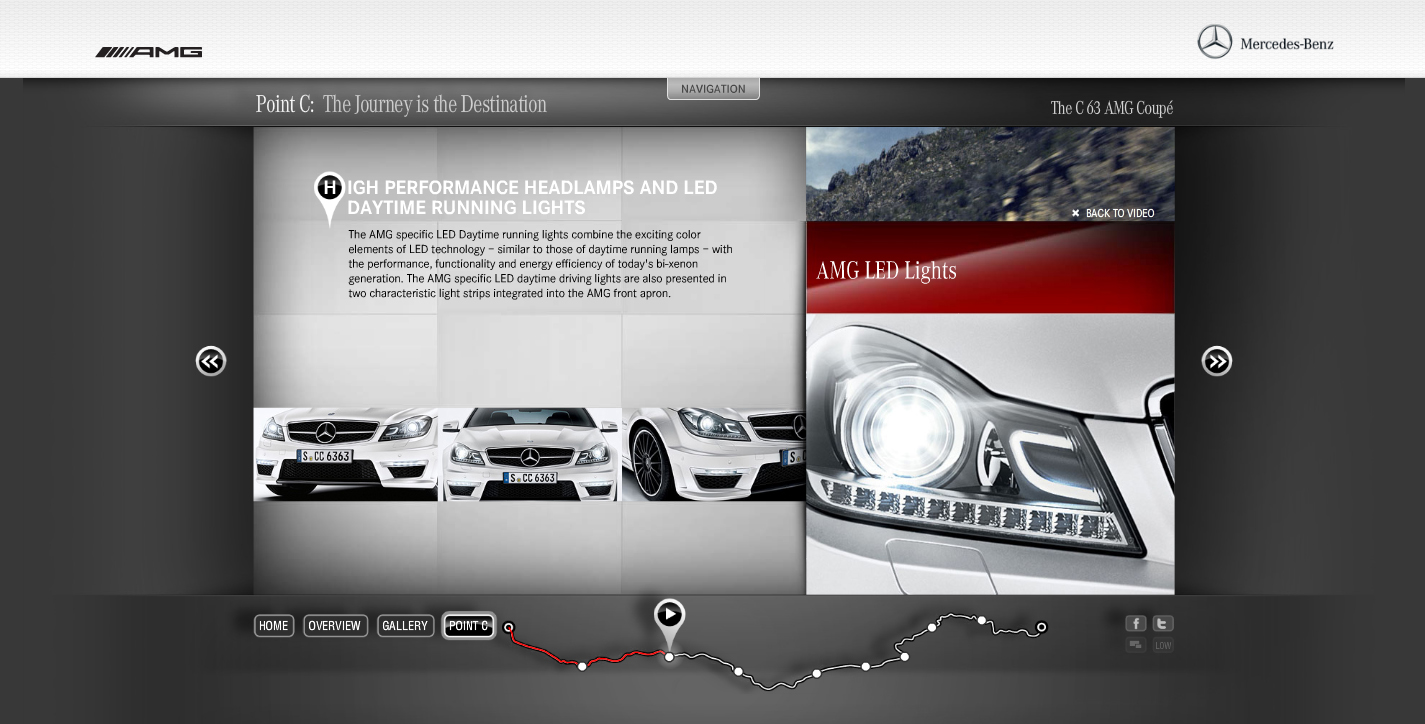Toggle the fullscreen window icon

coord(1135,645)
